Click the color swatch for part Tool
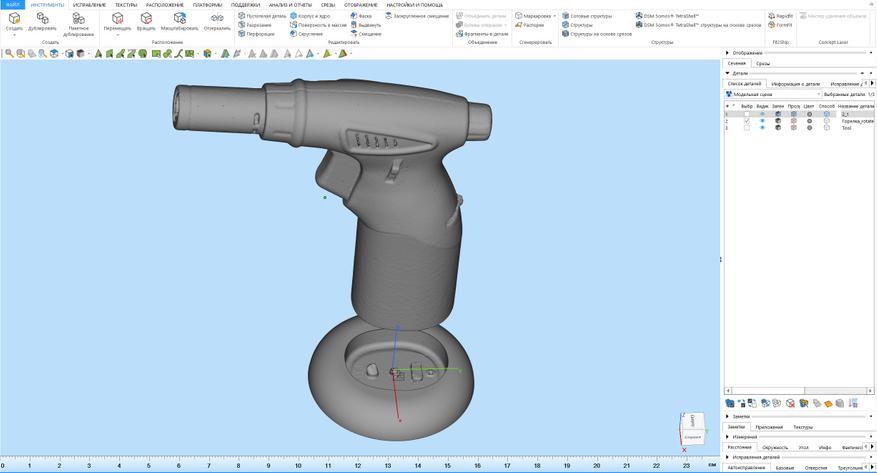Viewport: 877px width, 473px height. click(x=809, y=128)
